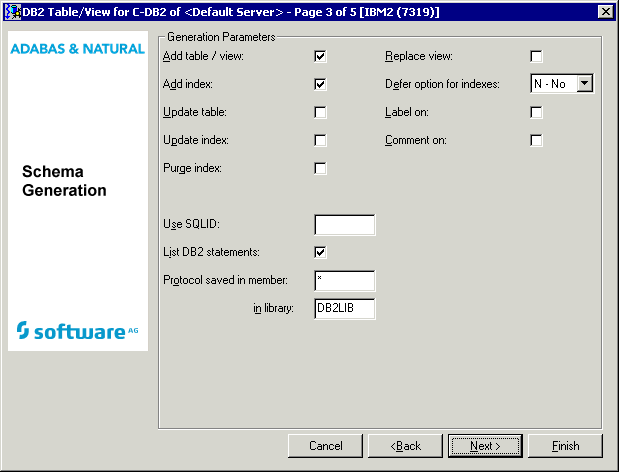
Task: Proceed with the Next button
Action: coord(485,445)
